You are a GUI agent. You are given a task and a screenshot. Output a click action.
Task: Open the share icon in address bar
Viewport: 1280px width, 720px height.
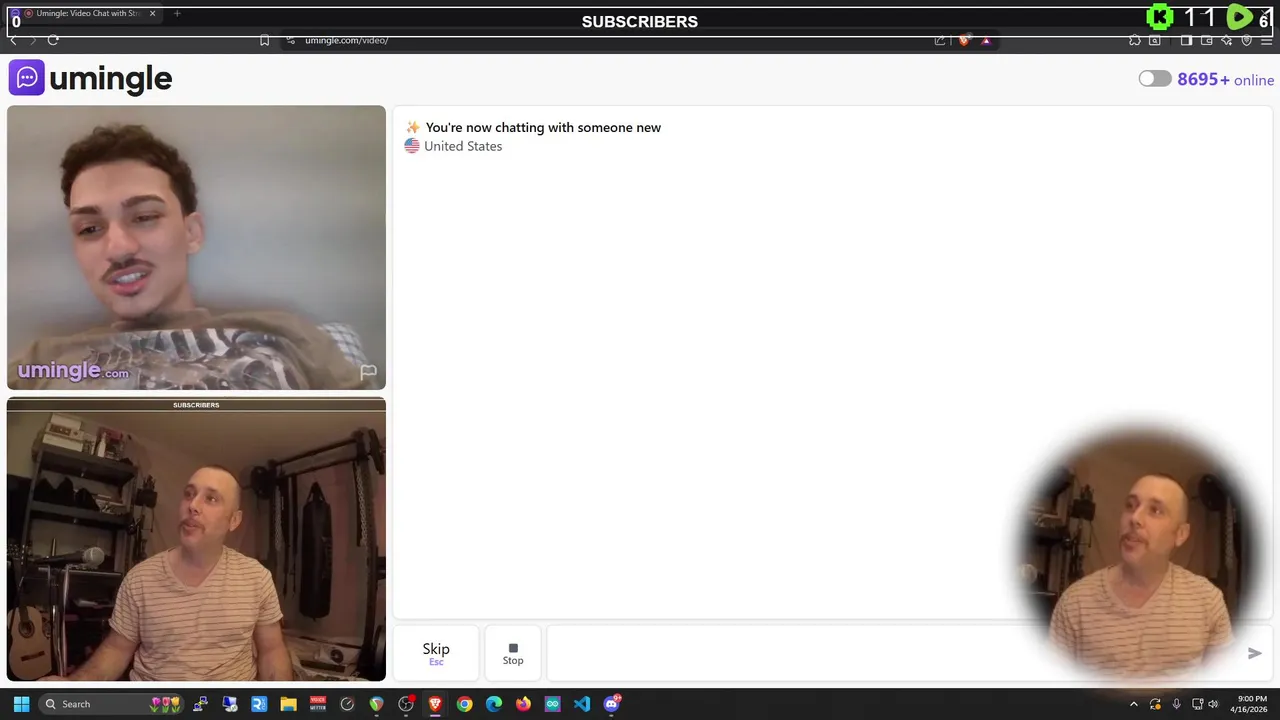coord(940,40)
